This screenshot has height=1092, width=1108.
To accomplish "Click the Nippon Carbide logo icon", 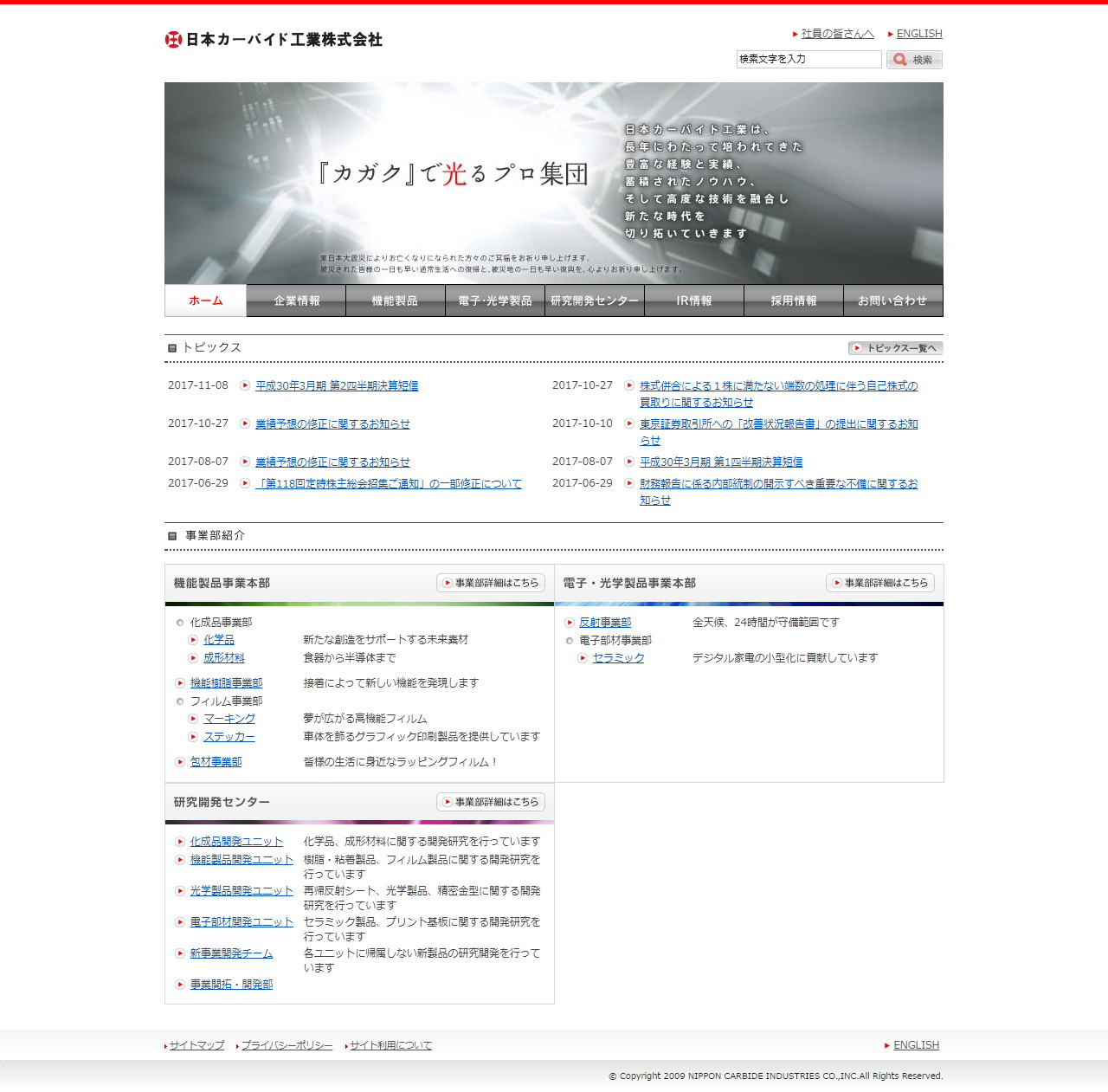I will 173,39.
